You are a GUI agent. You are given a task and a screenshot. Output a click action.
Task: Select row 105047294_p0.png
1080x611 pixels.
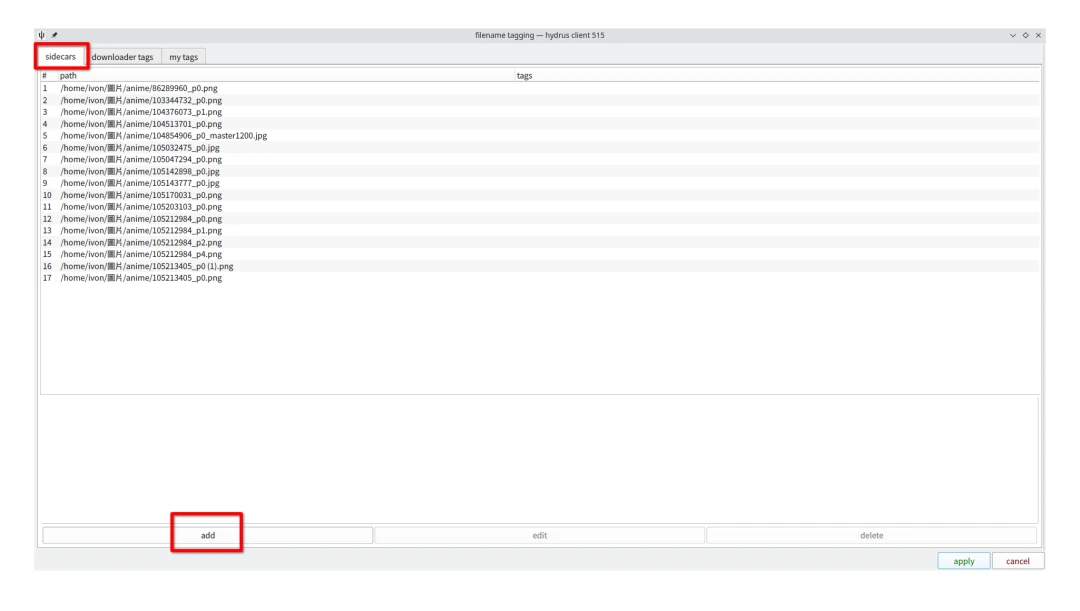[540, 159]
